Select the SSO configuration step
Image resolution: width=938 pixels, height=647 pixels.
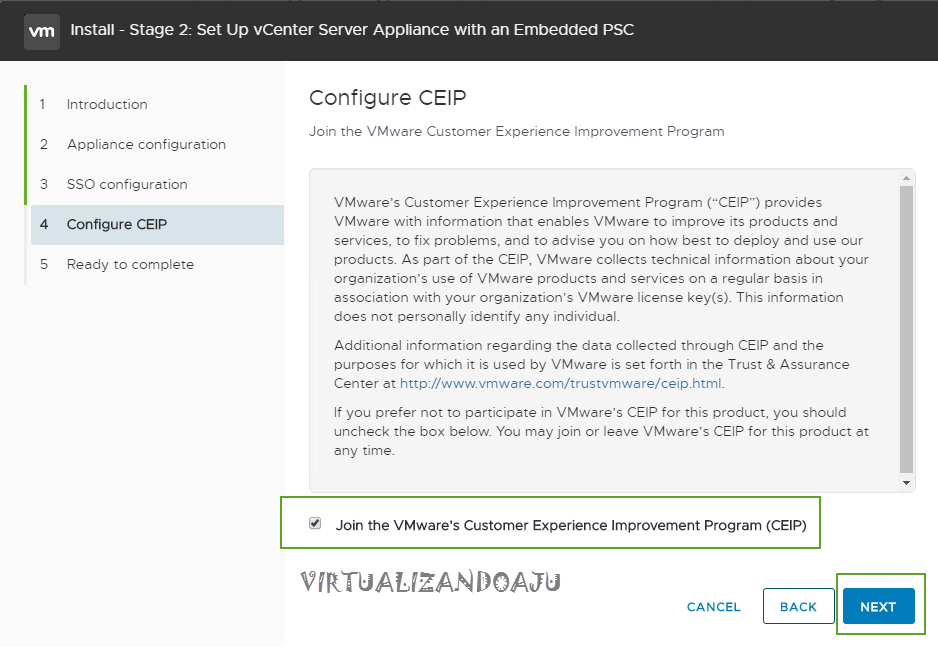click(x=127, y=184)
